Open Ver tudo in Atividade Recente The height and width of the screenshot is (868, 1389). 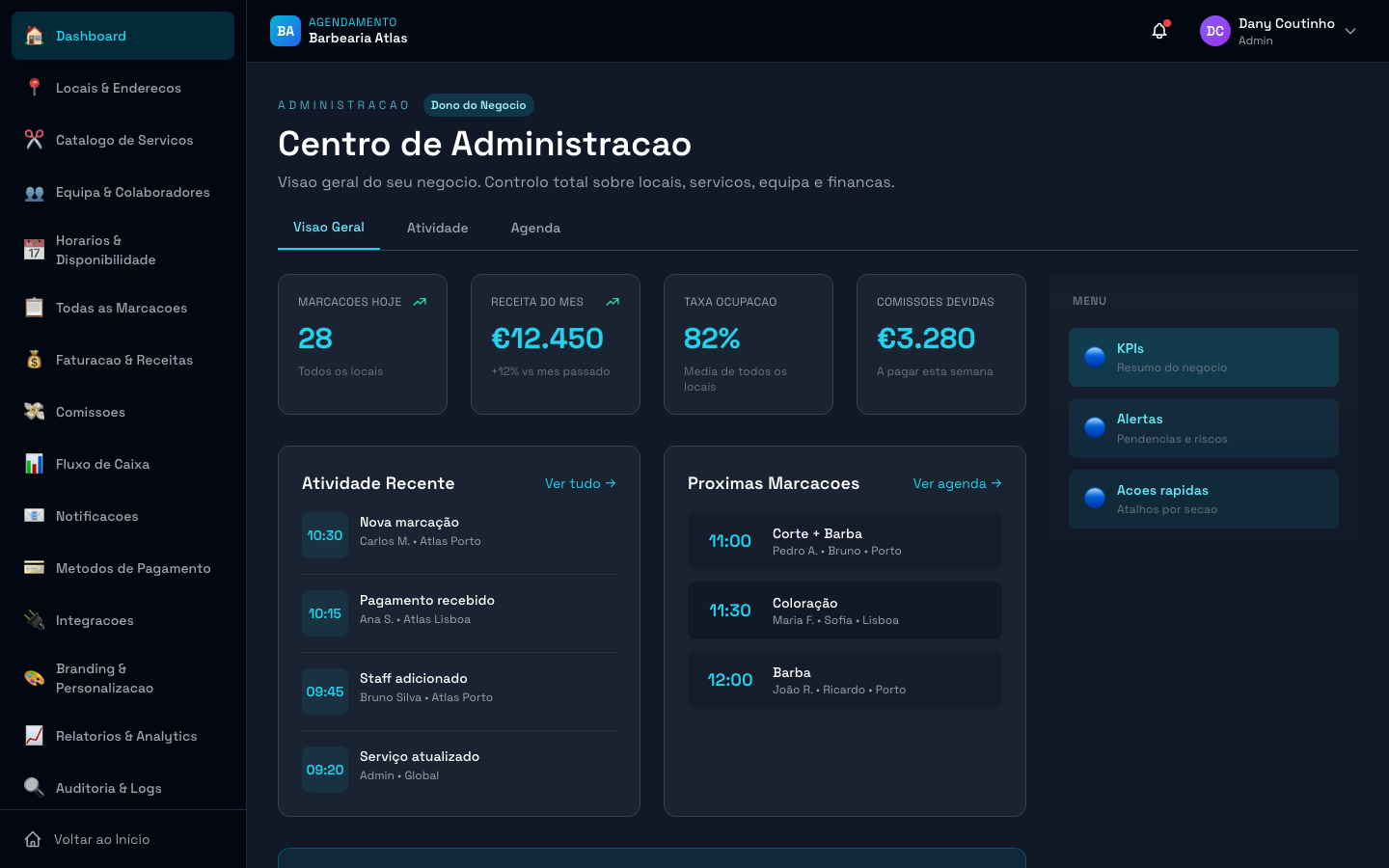[581, 483]
